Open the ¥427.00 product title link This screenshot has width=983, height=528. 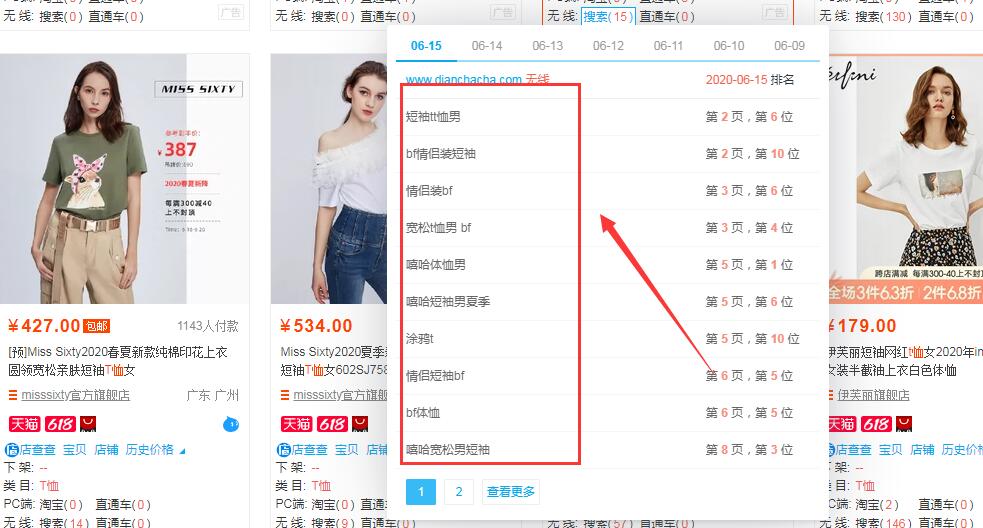(x=118, y=361)
